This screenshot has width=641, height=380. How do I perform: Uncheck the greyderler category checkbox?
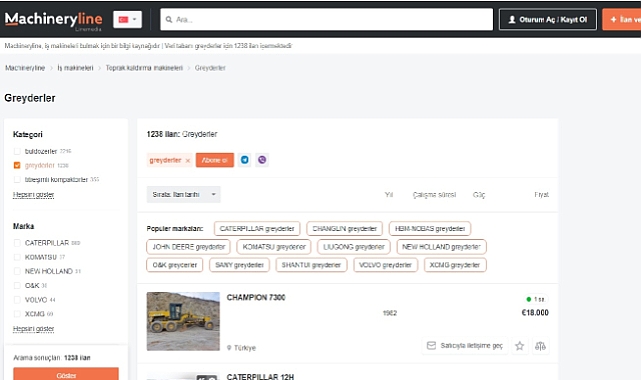click(17, 165)
